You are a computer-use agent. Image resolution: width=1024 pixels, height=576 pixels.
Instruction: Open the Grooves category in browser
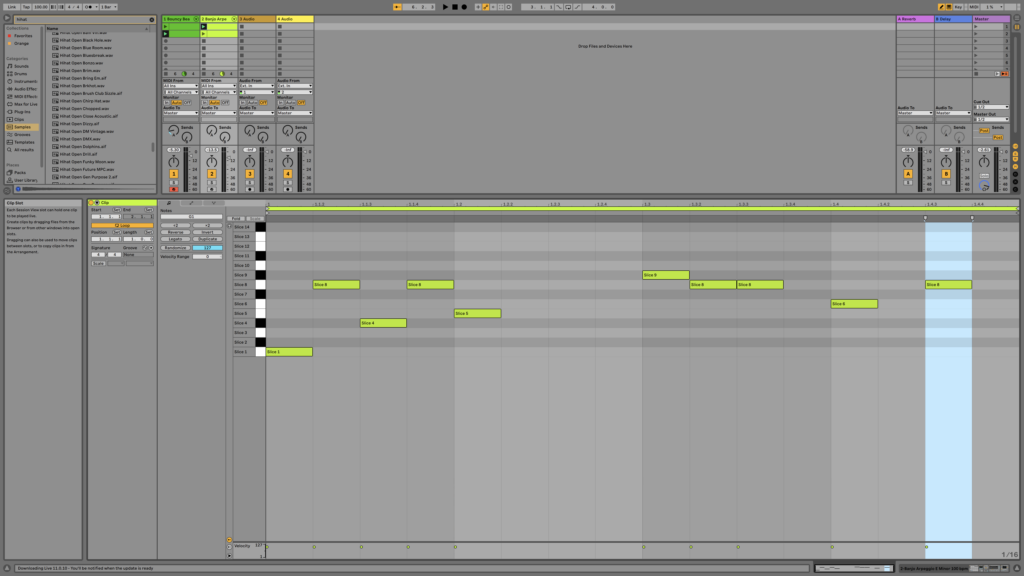pyautogui.click(x=22, y=135)
